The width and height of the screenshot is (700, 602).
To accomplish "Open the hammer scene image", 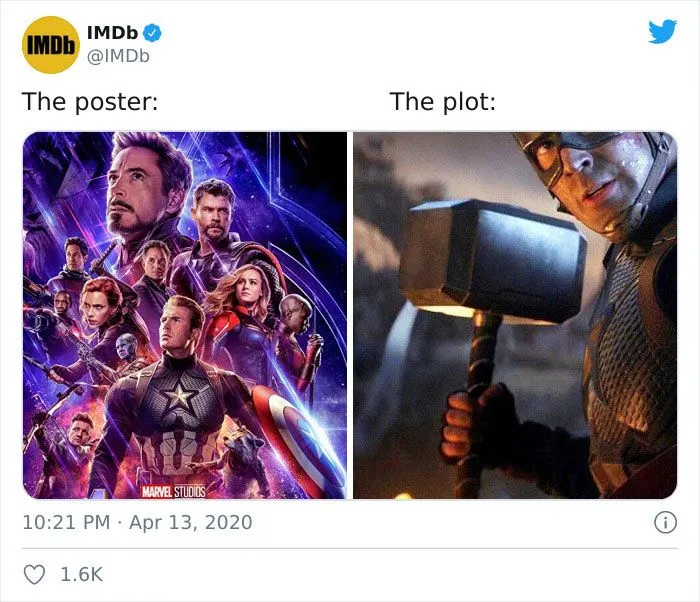I will tap(515, 315).
